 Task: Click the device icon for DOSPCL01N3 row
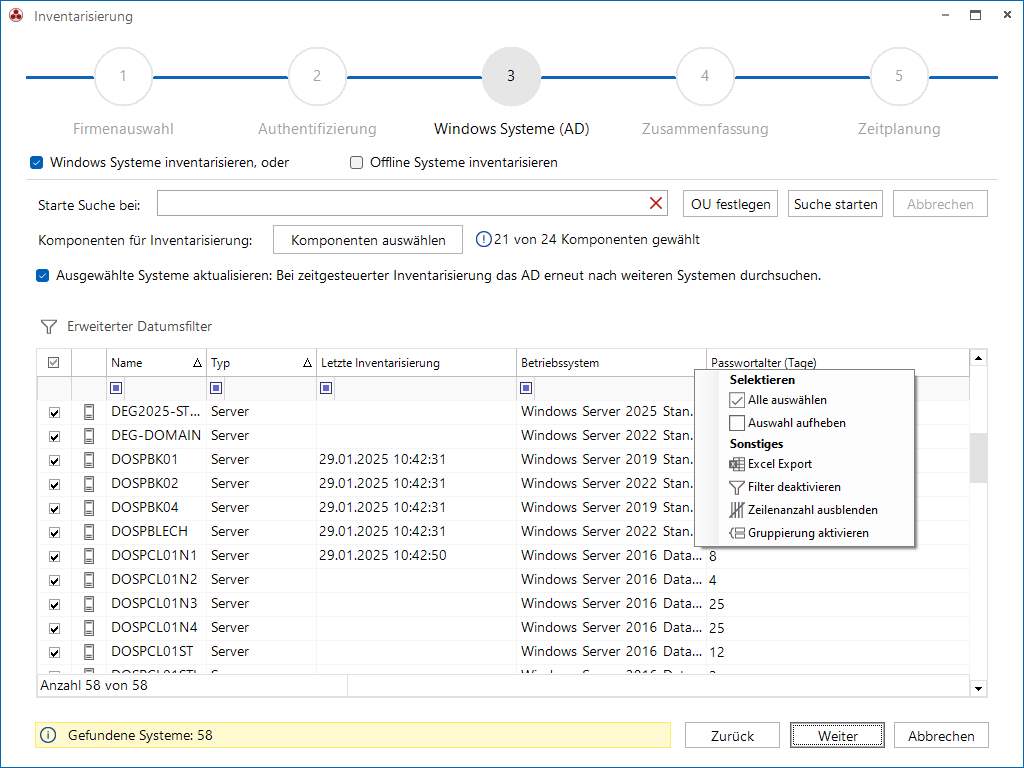(x=89, y=603)
